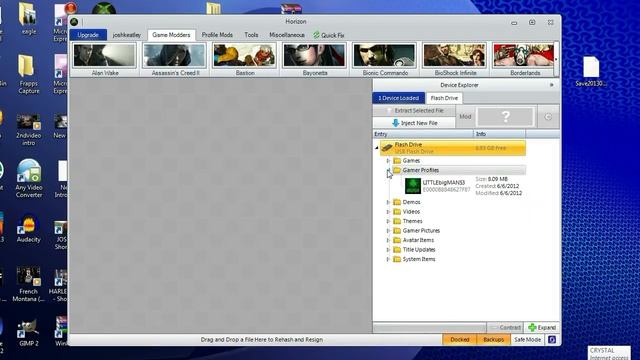Image resolution: width=640 pixels, height=360 pixels.
Task: Open the eagle folder on the desktop
Action: [28, 19]
